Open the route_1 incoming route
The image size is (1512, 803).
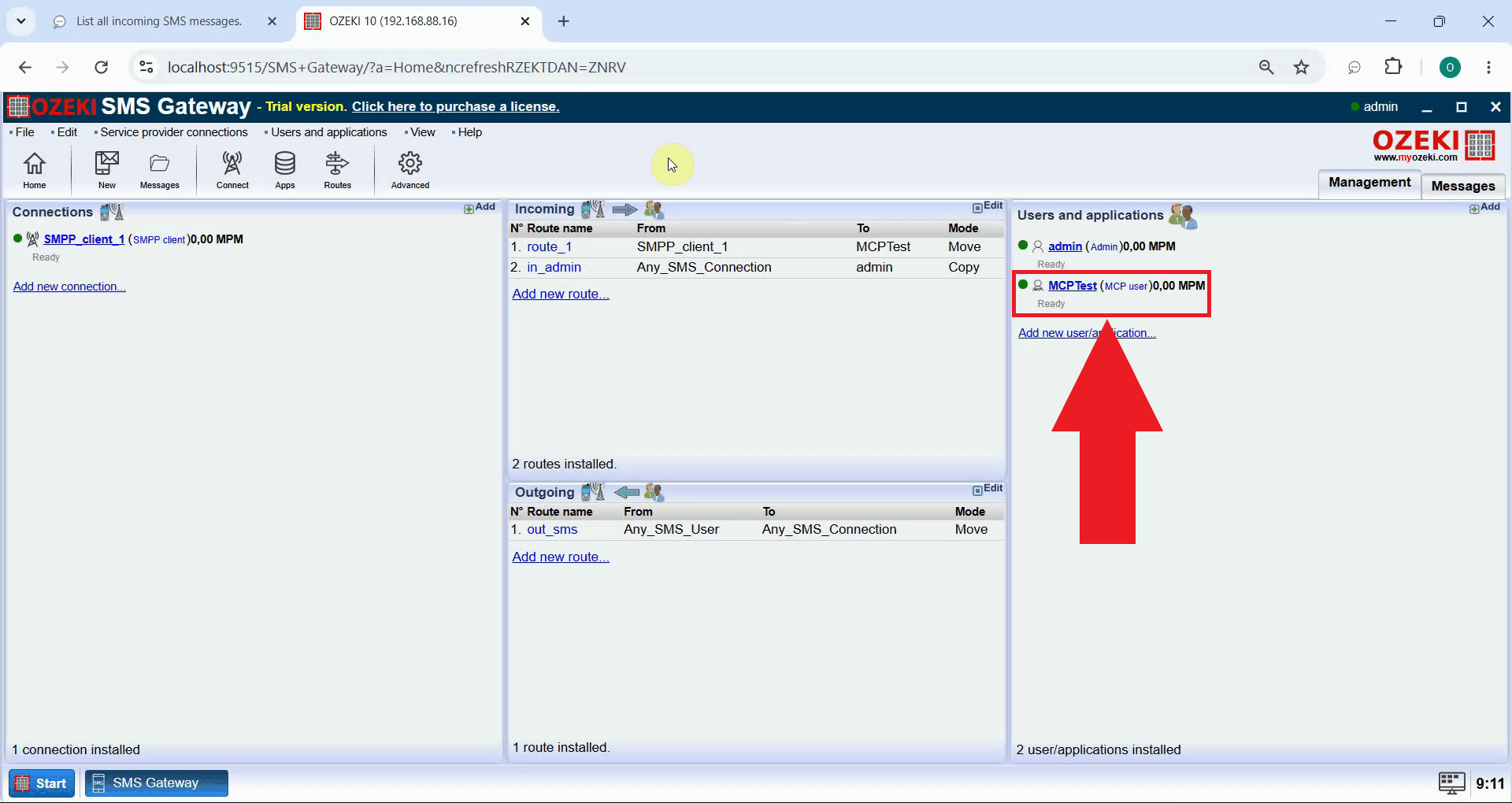click(x=549, y=247)
